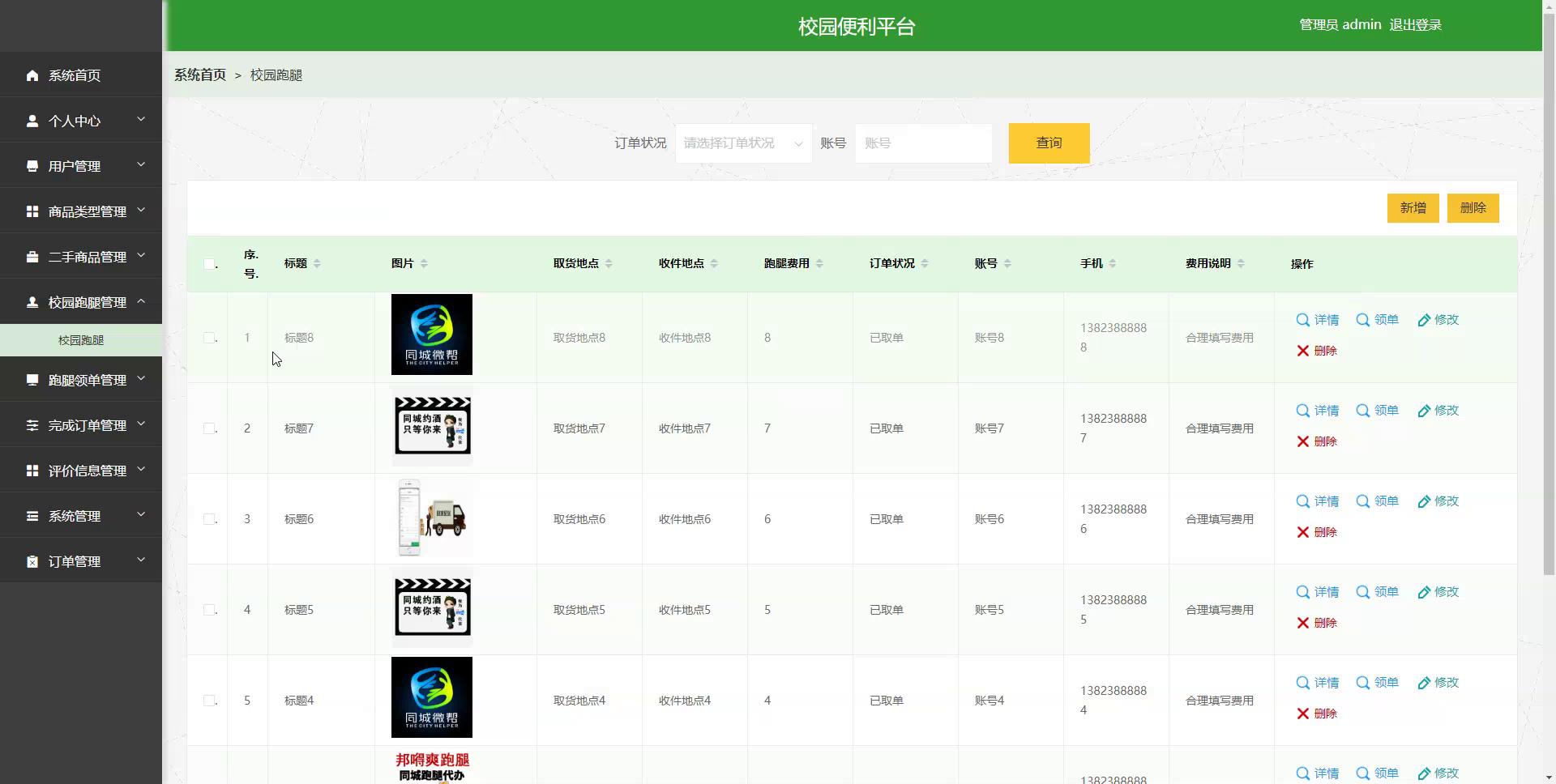Click 系统首页 in the breadcrumb
The height and width of the screenshot is (784, 1556).
200,75
